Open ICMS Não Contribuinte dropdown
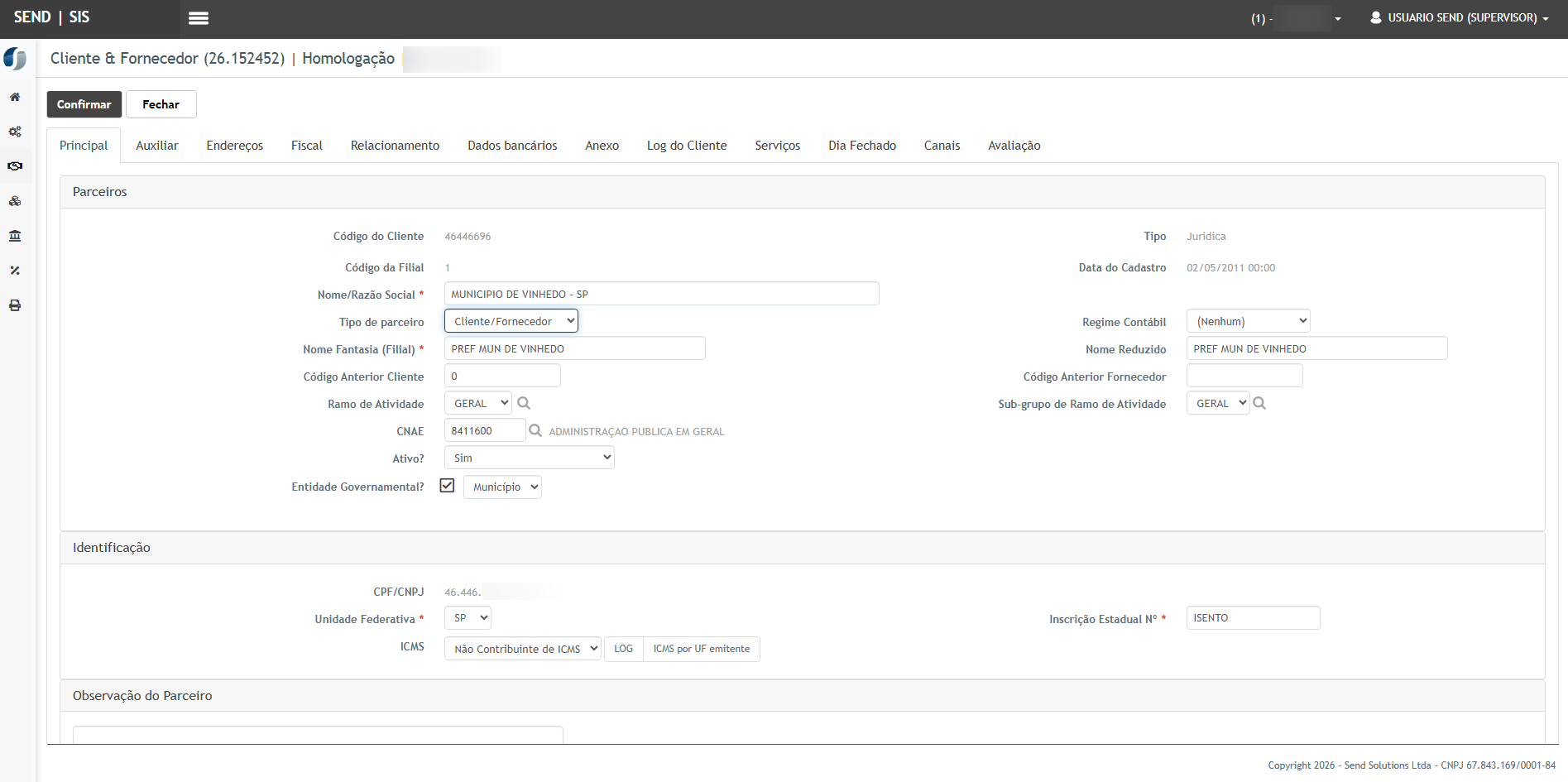 pyautogui.click(x=523, y=649)
